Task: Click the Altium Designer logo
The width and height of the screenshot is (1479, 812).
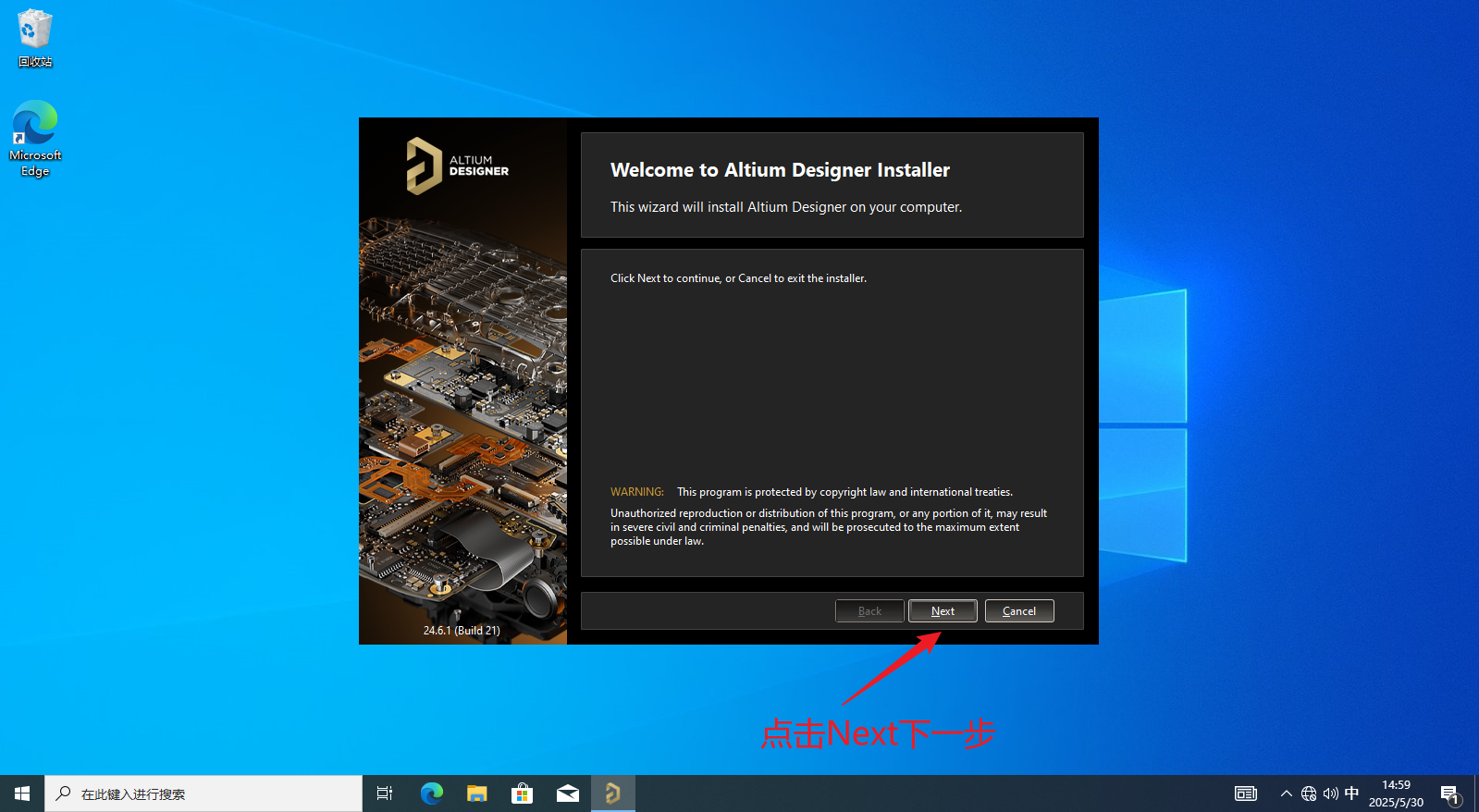Action: (458, 166)
